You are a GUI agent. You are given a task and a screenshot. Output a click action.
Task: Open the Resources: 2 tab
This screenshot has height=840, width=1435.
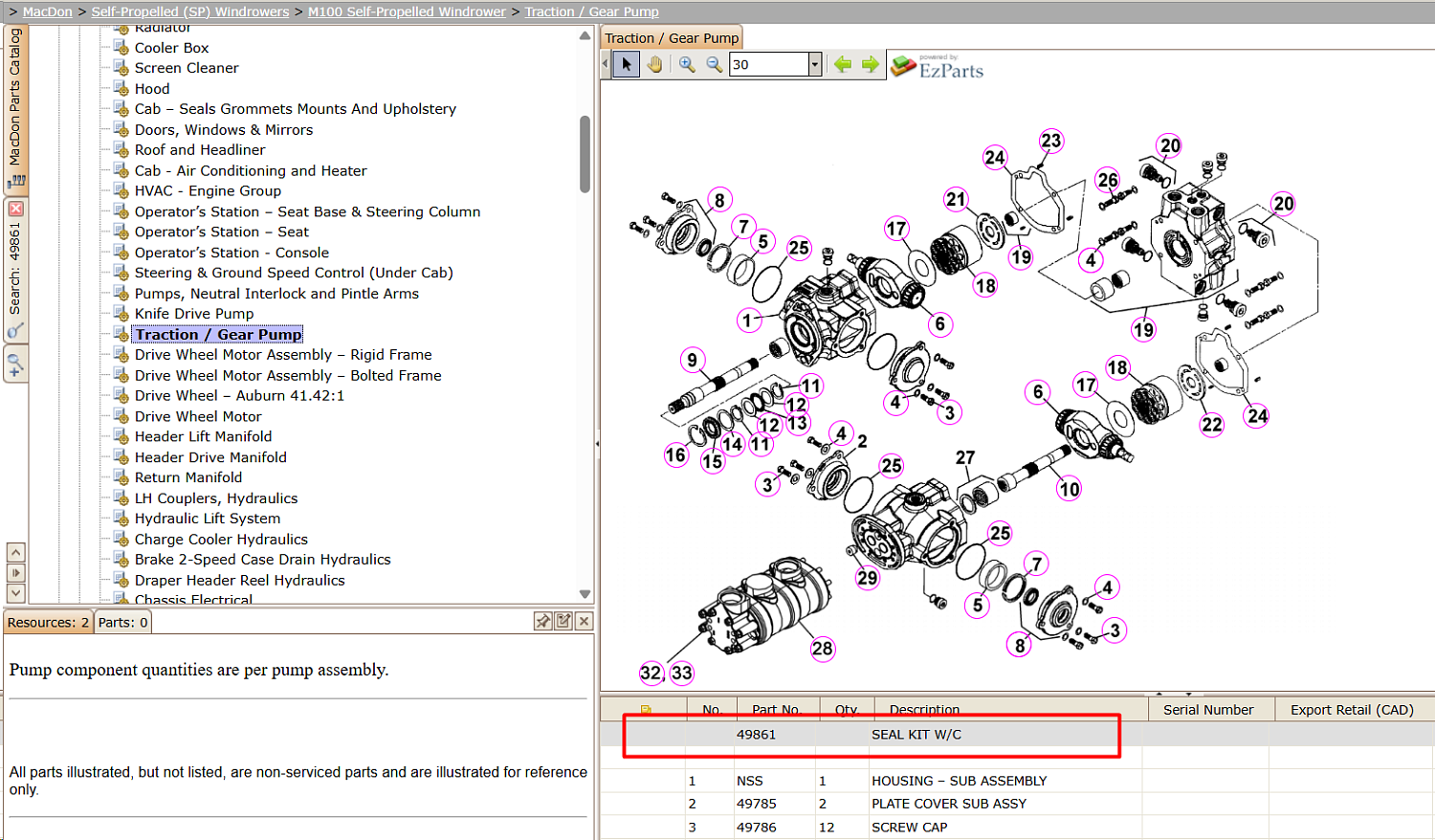click(48, 622)
